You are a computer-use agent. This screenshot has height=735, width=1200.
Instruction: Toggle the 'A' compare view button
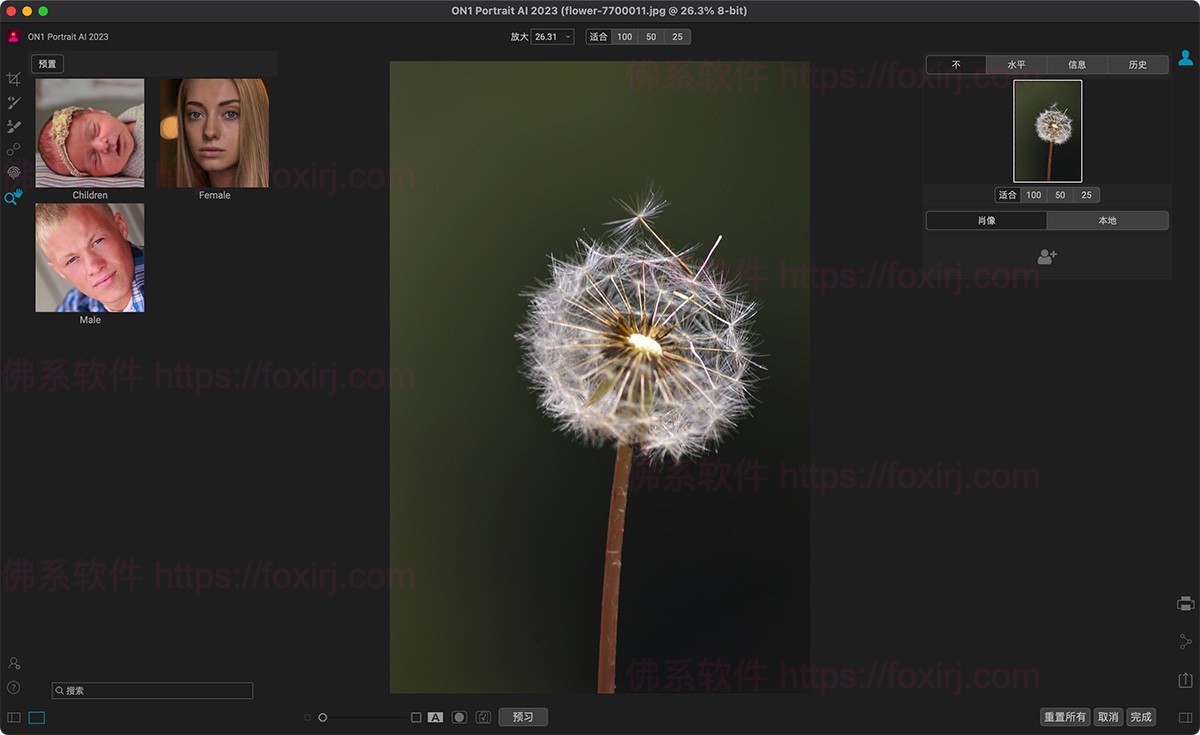435,717
